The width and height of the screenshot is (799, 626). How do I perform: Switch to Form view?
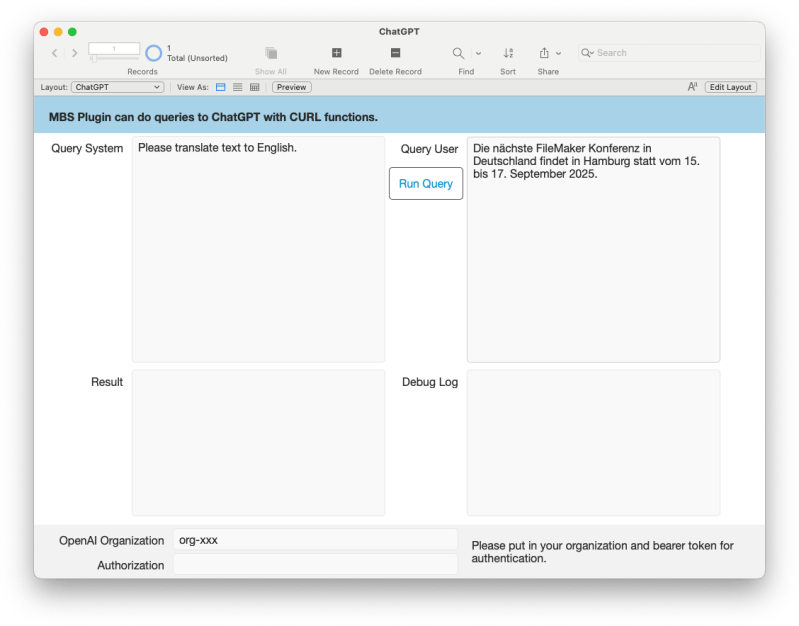[x=221, y=87]
